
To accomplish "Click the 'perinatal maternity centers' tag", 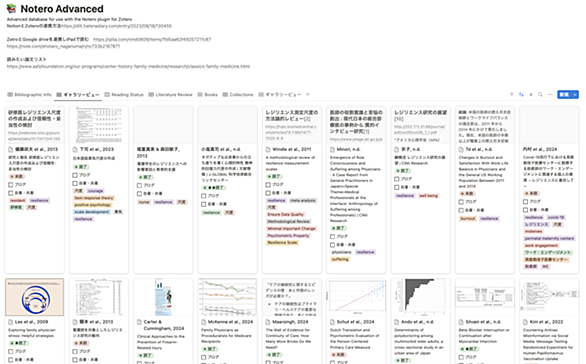I will point(549,238).
